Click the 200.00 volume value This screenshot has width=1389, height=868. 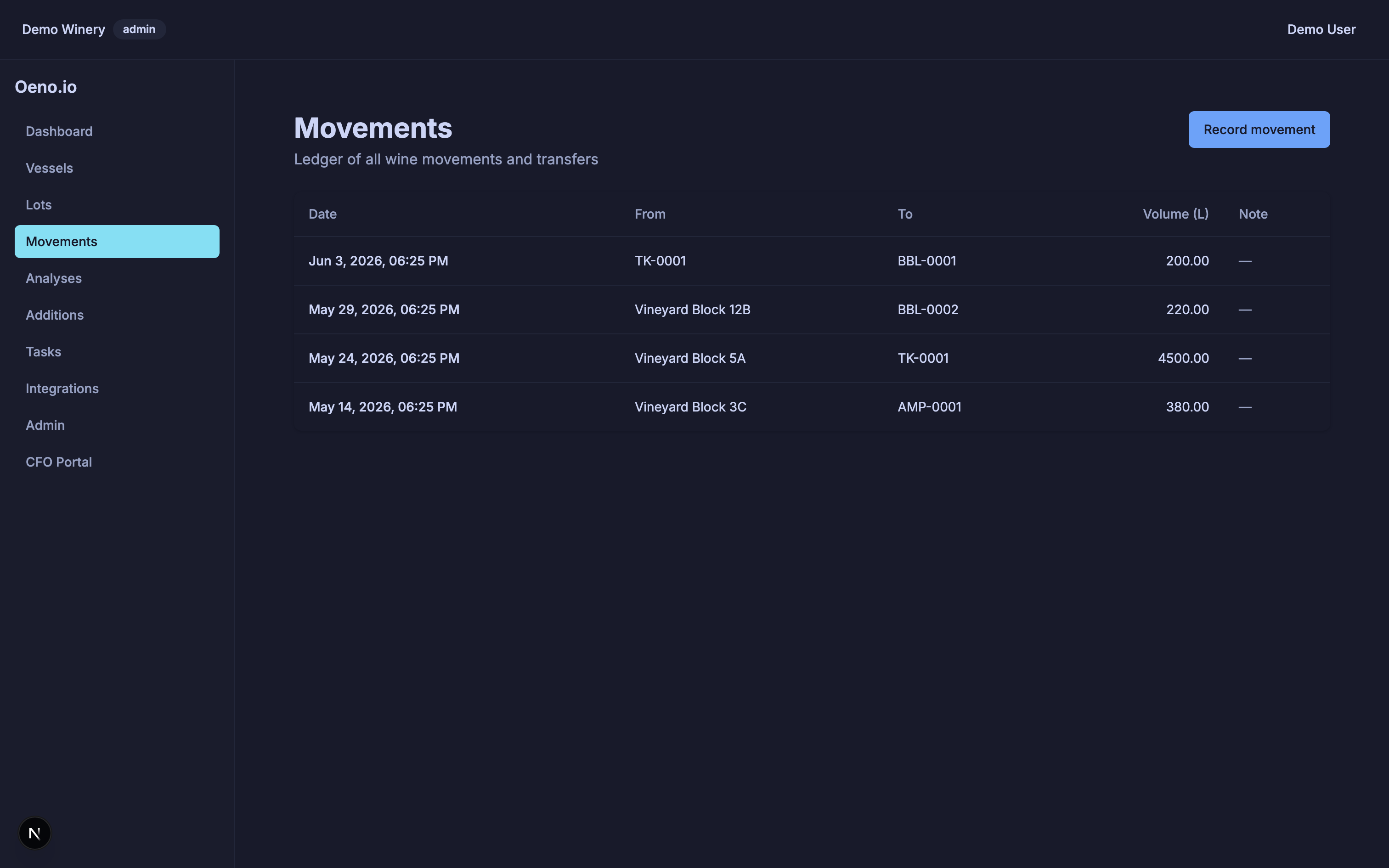point(1187,261)
